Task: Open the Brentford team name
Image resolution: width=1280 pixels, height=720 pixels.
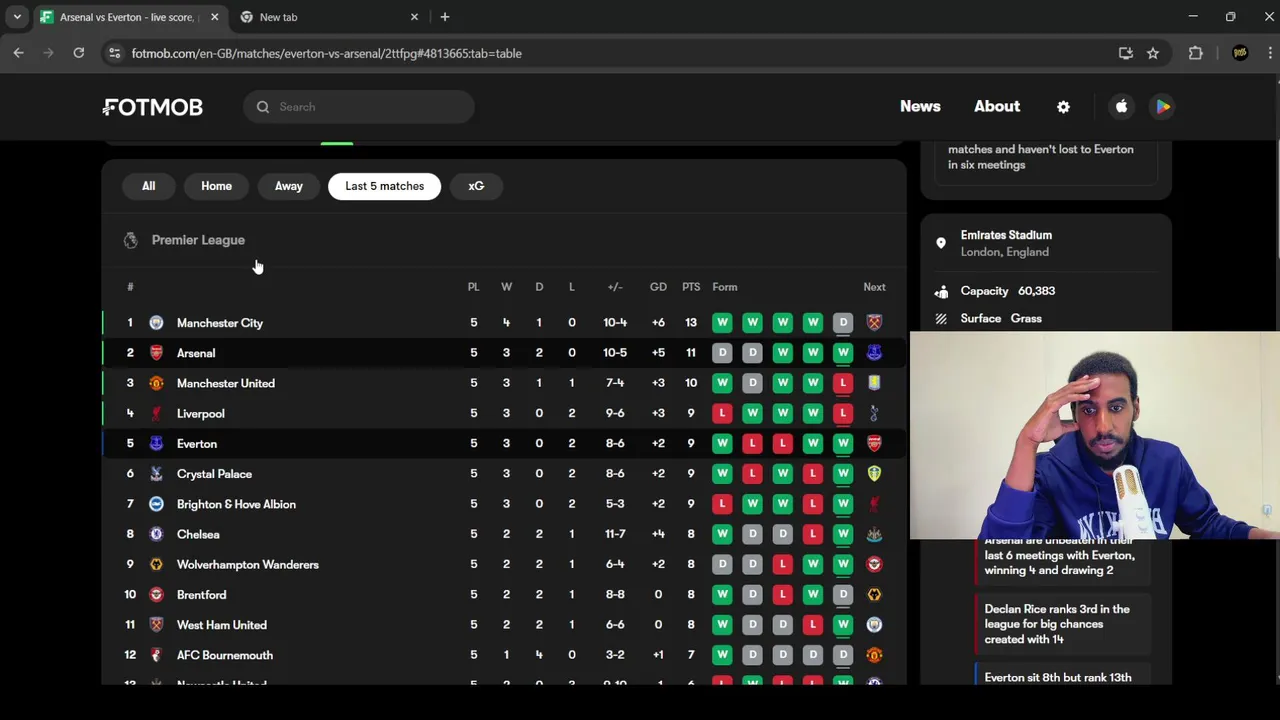Action: (201, 595)
